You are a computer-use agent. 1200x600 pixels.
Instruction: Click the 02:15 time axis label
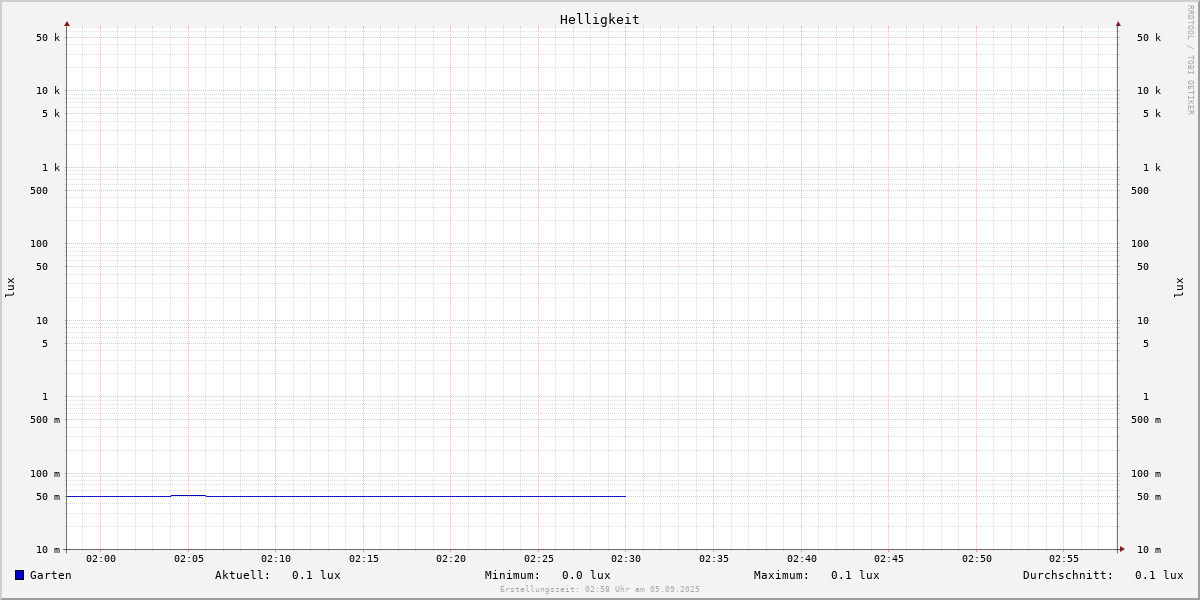click(x=364, y=559)
